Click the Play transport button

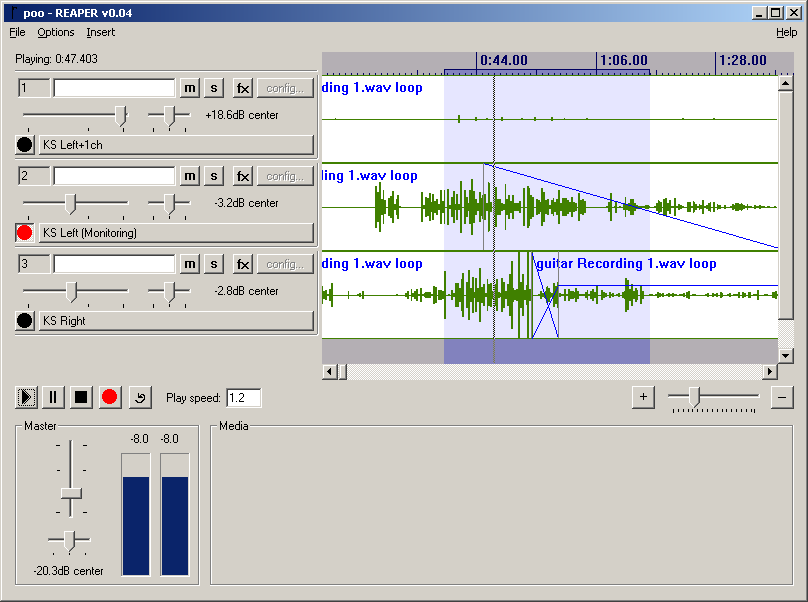pos(26,397)
